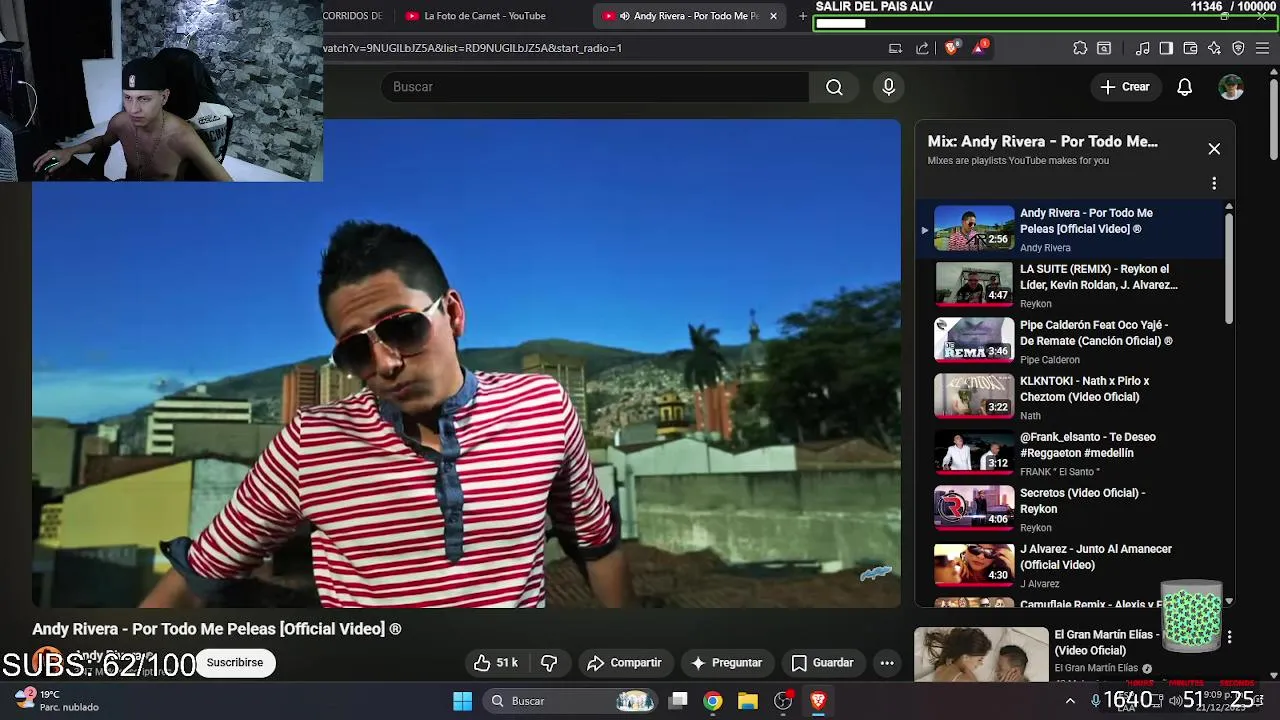Focus the YouTube Buscar search field

click(594, 87)
